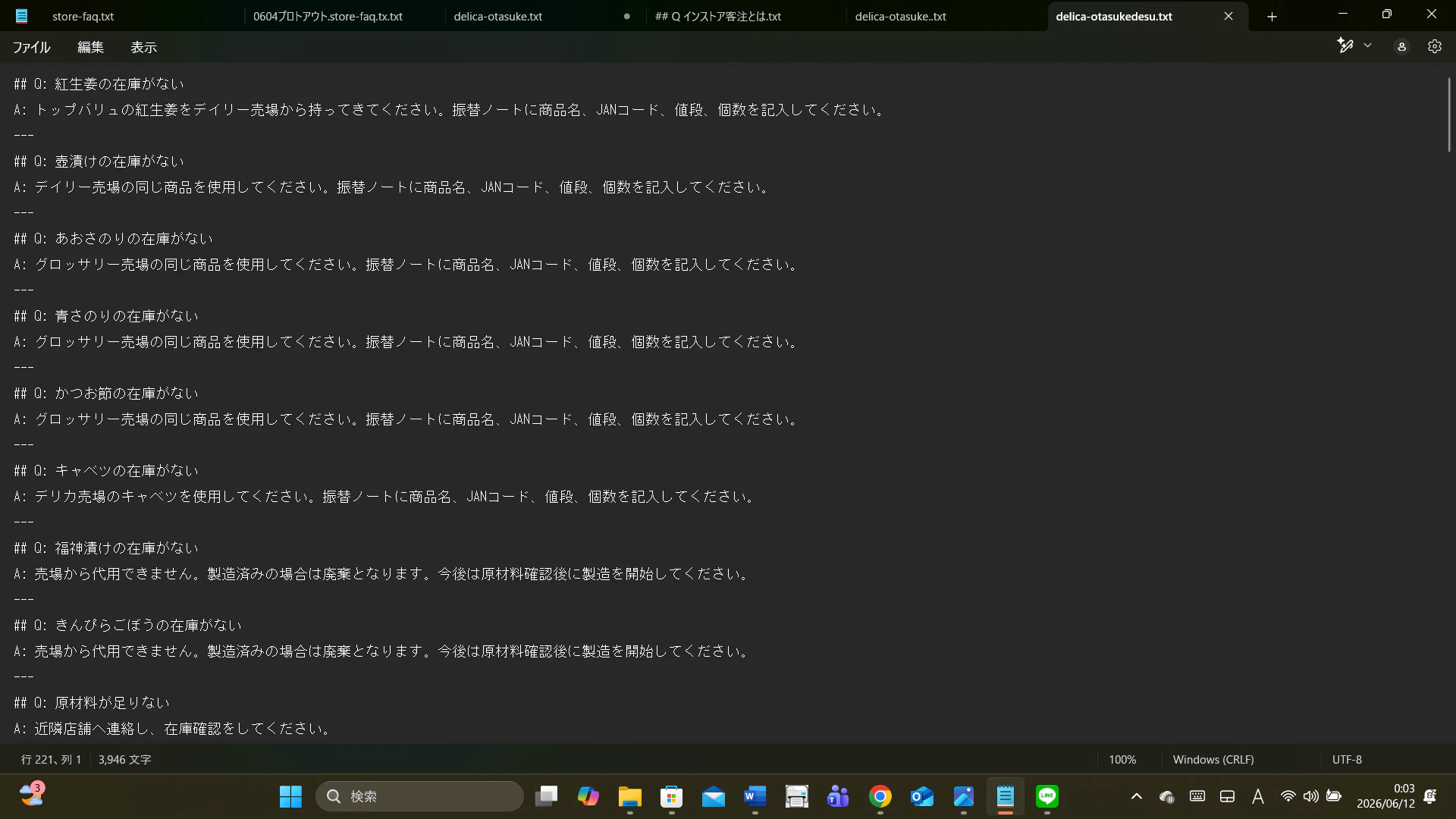This screenshot has width=1456, height=819.
Task: Open Task View in the taskbar
Action: (546, 796)
